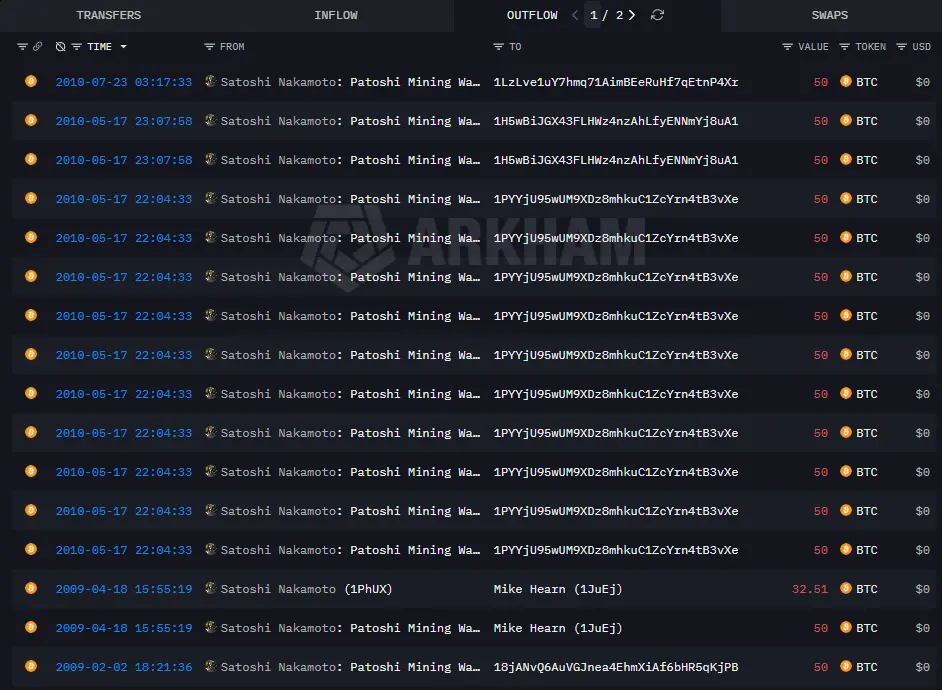
Task: Click BTC token label in 2010-07-23 row
Action: coord(866,82)
